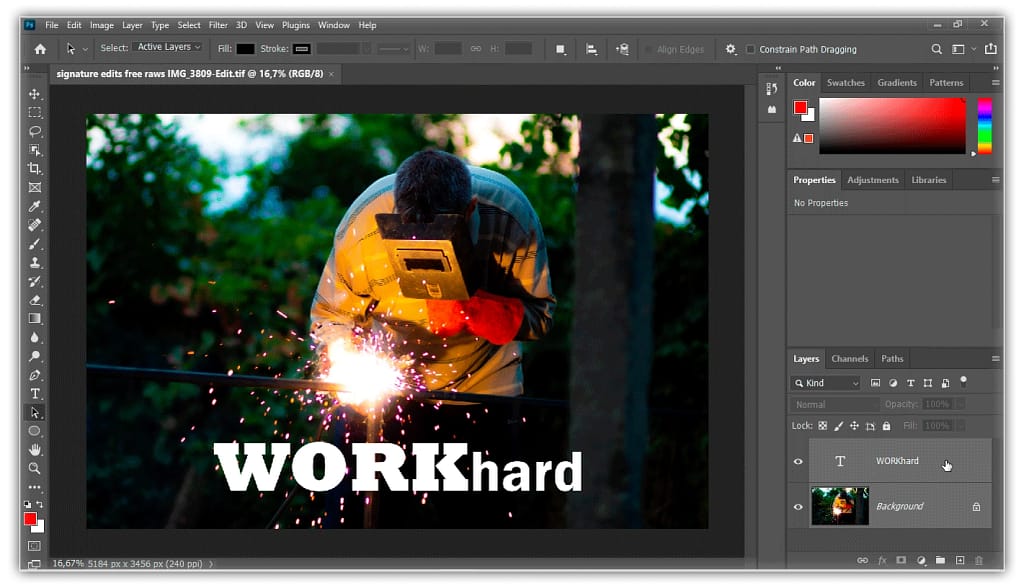Viewport: 1024px width, 588px height.
Task: Open the Color panel options menu
Action: [995, 82]
